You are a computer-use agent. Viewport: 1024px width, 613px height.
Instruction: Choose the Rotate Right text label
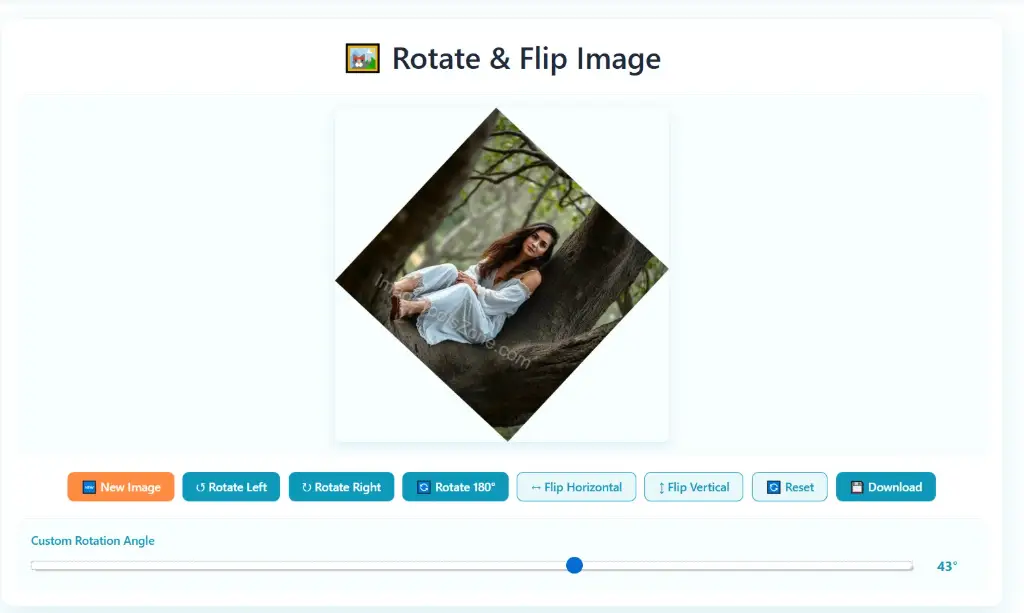tap(347, 487)
